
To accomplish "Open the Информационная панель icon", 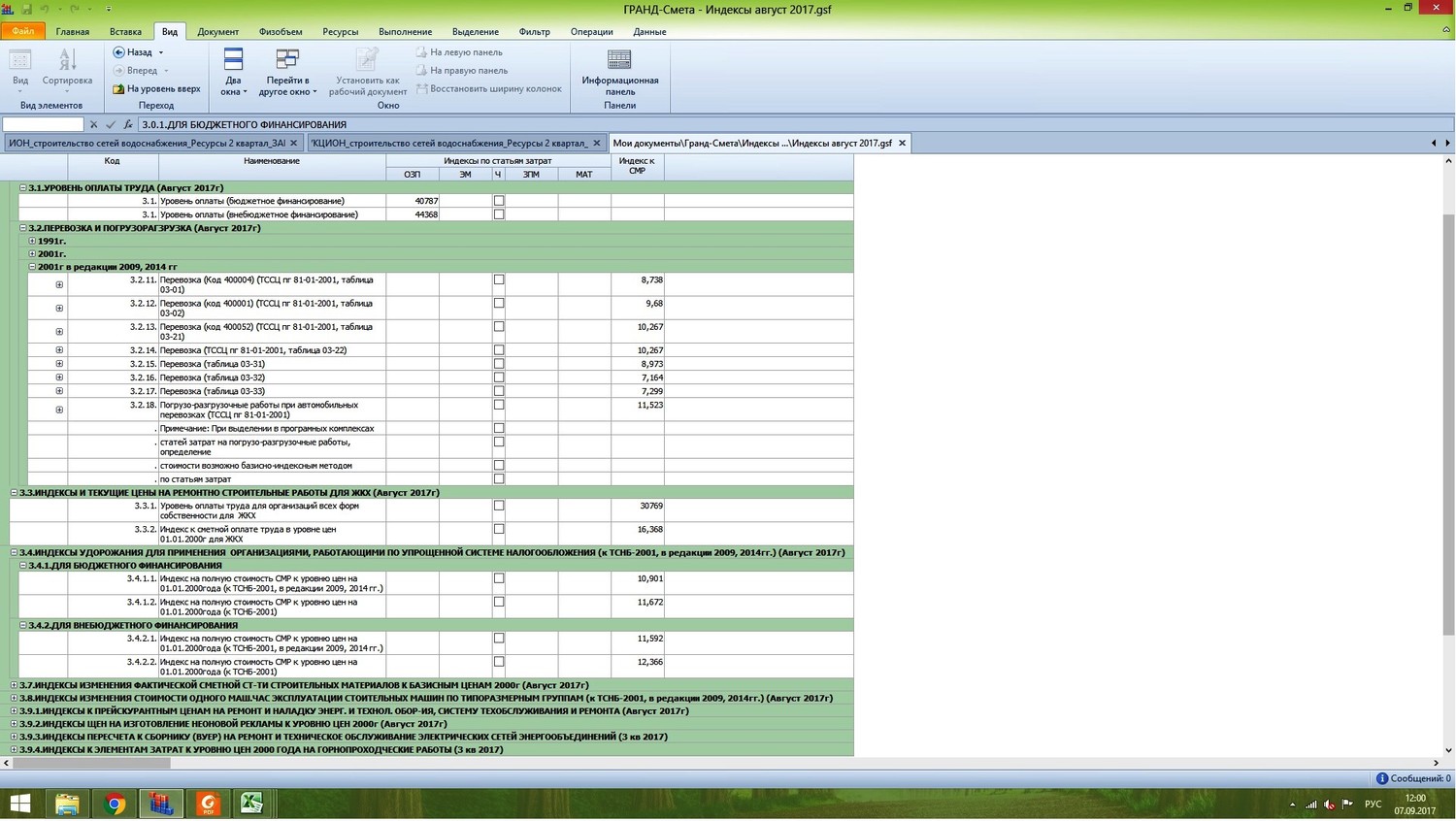I will coord(619,60).
